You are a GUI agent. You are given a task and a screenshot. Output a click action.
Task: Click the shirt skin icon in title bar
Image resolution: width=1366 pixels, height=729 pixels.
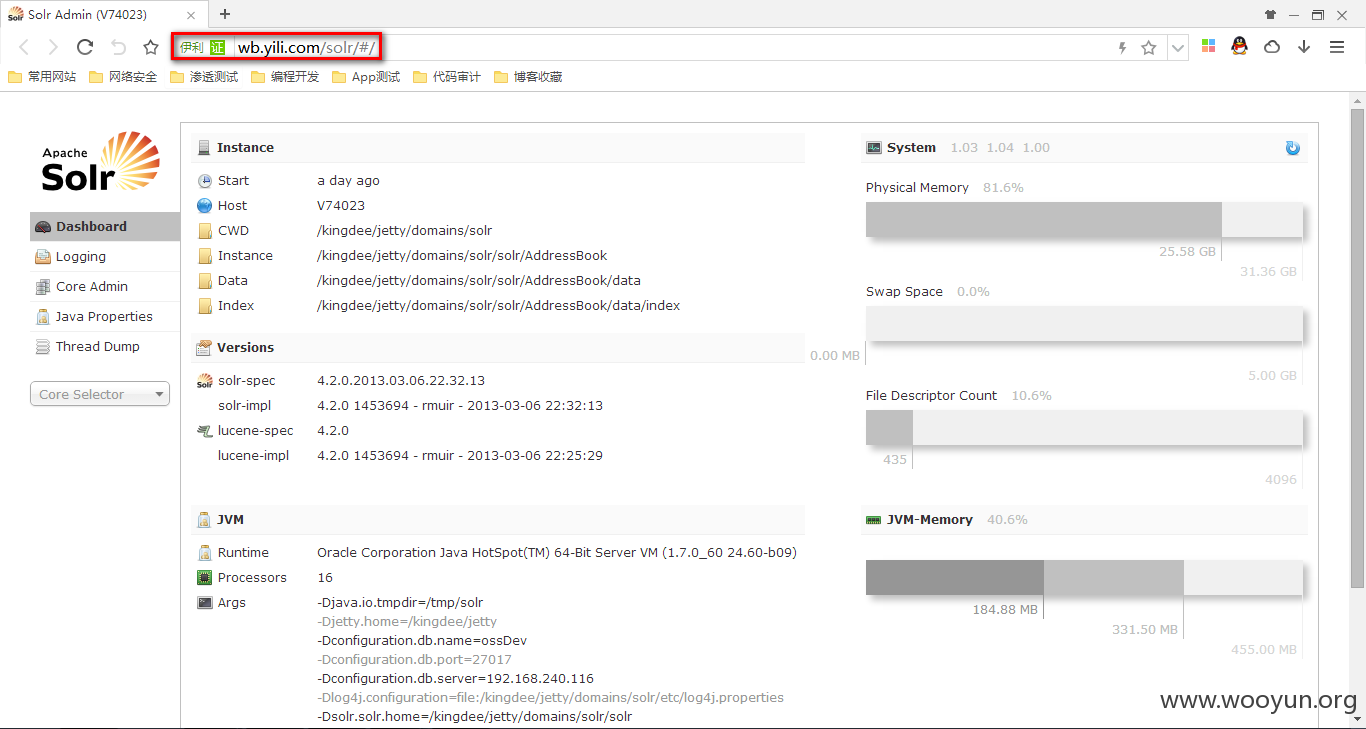(x=1271, y=15)
